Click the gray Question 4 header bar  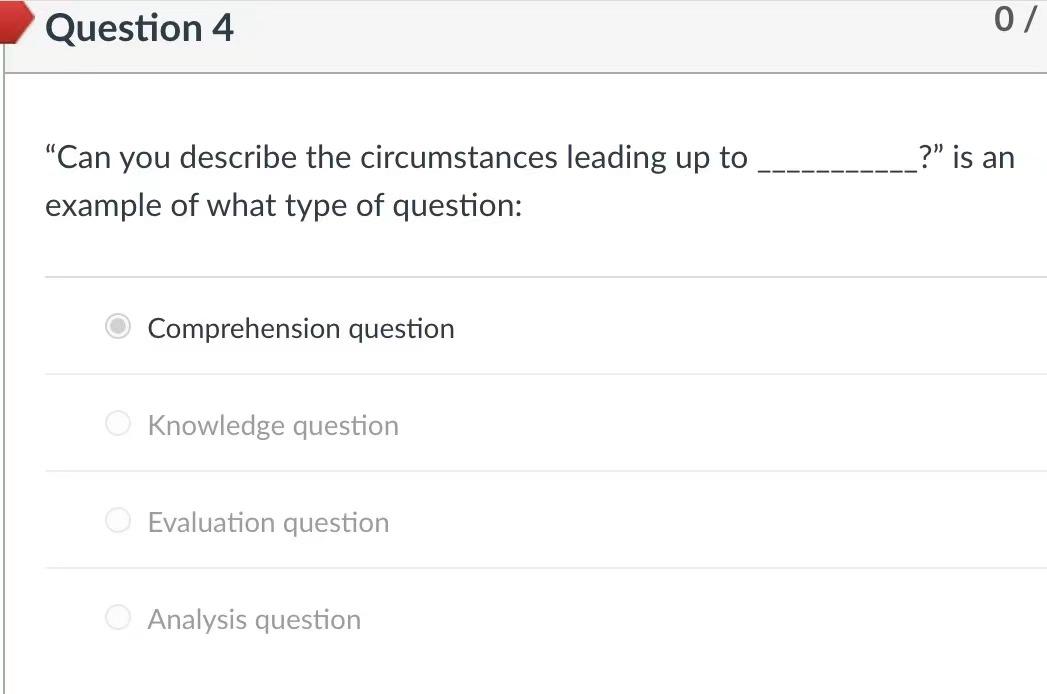click(x=526, y=36)
